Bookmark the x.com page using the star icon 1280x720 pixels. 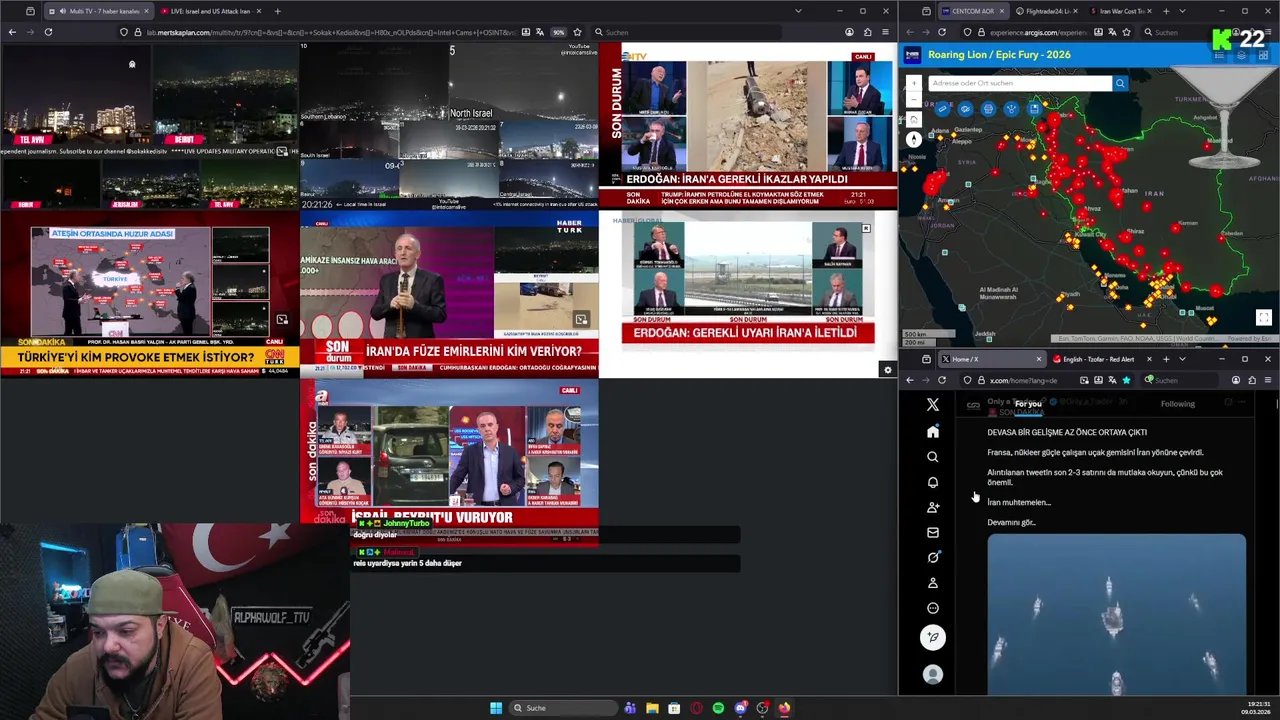1126,380
